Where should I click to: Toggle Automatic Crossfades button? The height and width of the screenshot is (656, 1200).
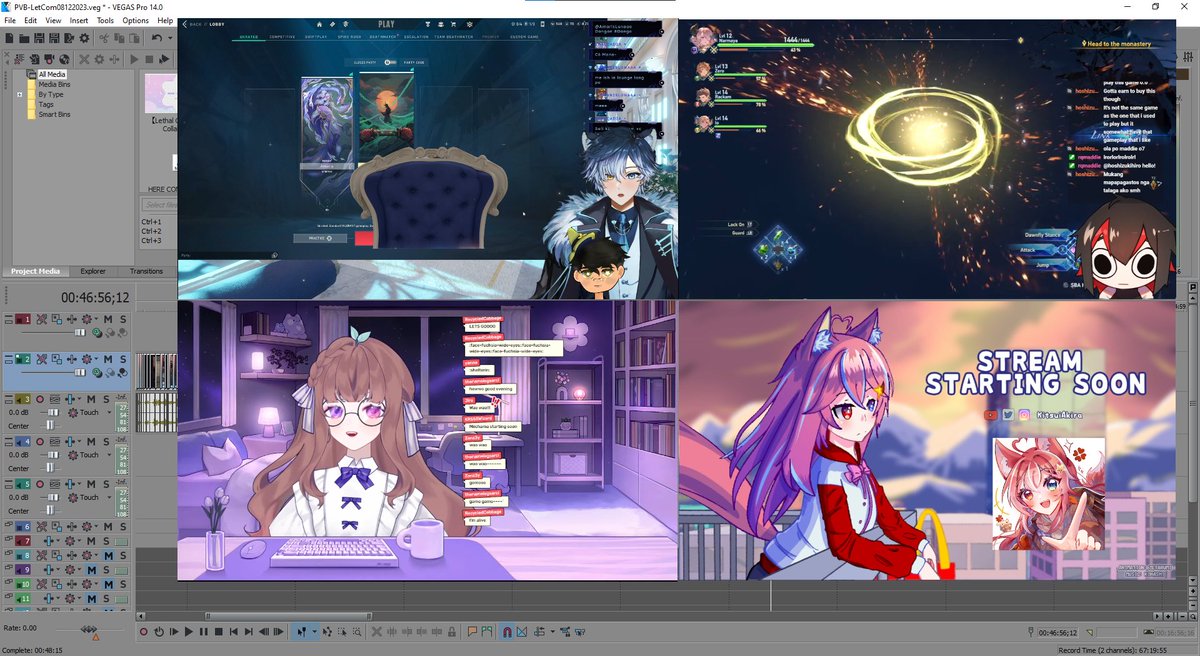tap(522, 632)
